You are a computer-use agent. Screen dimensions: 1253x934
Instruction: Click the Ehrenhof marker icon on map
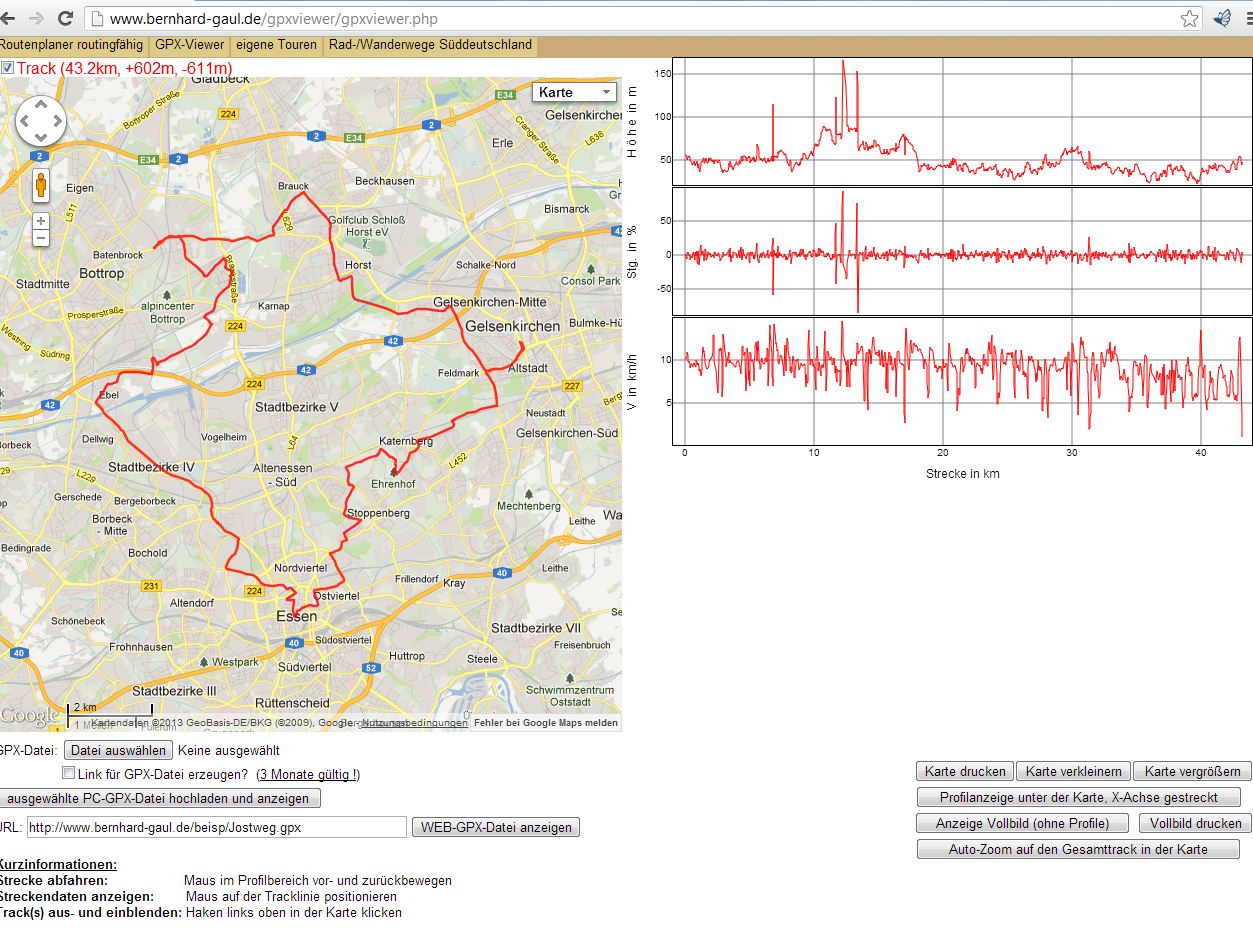point(393,471)
